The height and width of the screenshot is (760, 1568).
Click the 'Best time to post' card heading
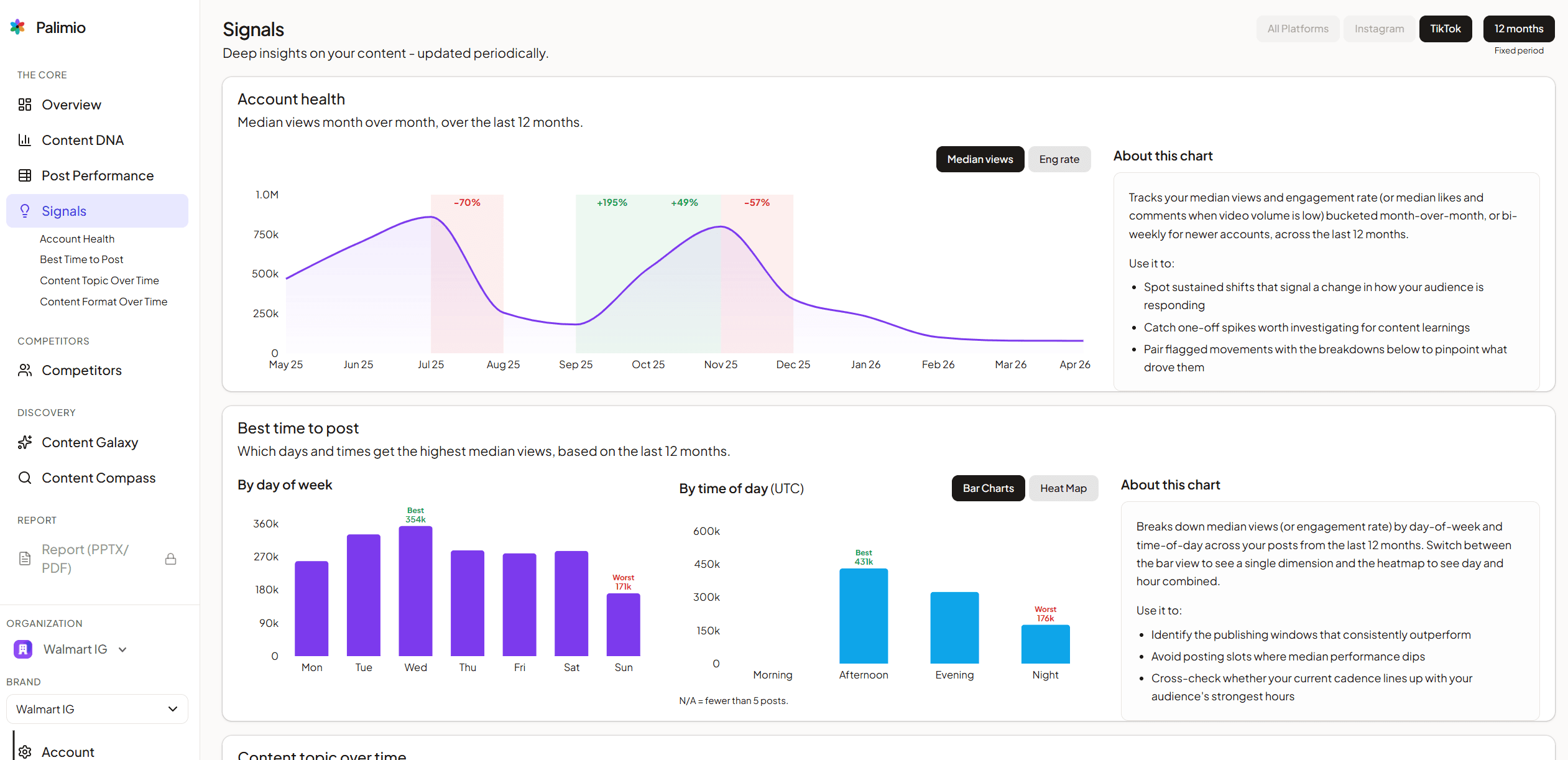tap(298, 428)
